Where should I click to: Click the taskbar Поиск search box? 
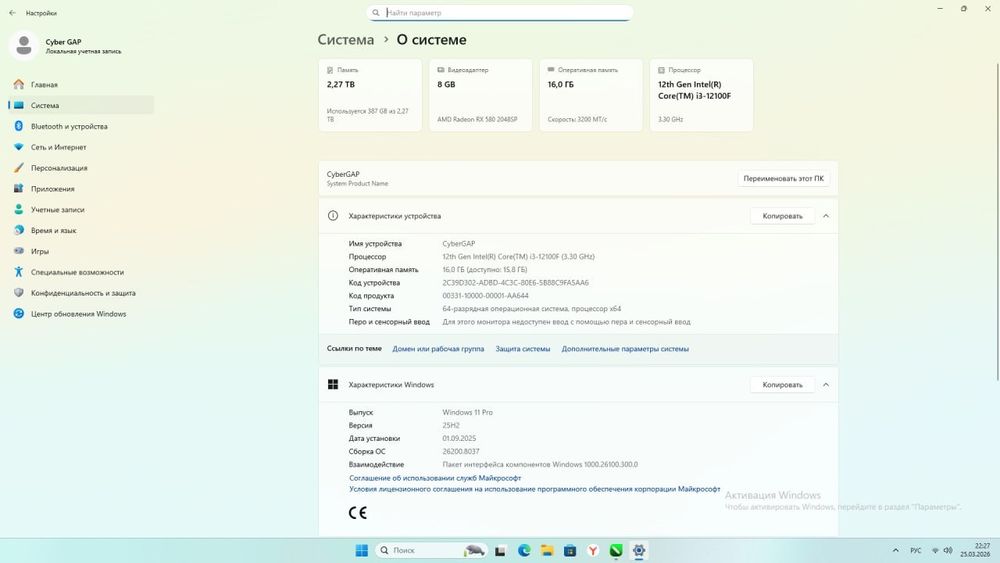click(x=432, y=550)
